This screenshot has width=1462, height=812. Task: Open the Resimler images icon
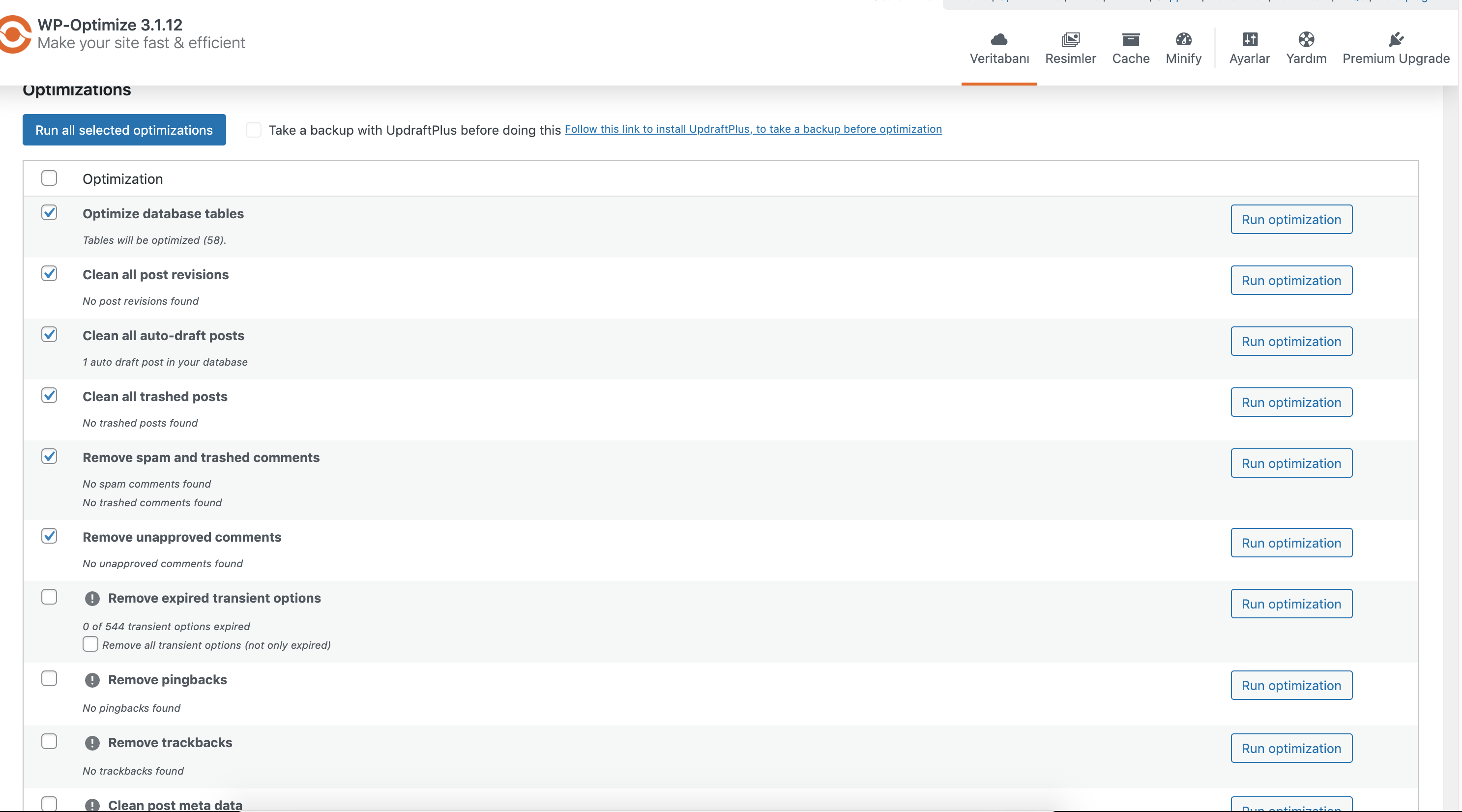[1070, 39]
